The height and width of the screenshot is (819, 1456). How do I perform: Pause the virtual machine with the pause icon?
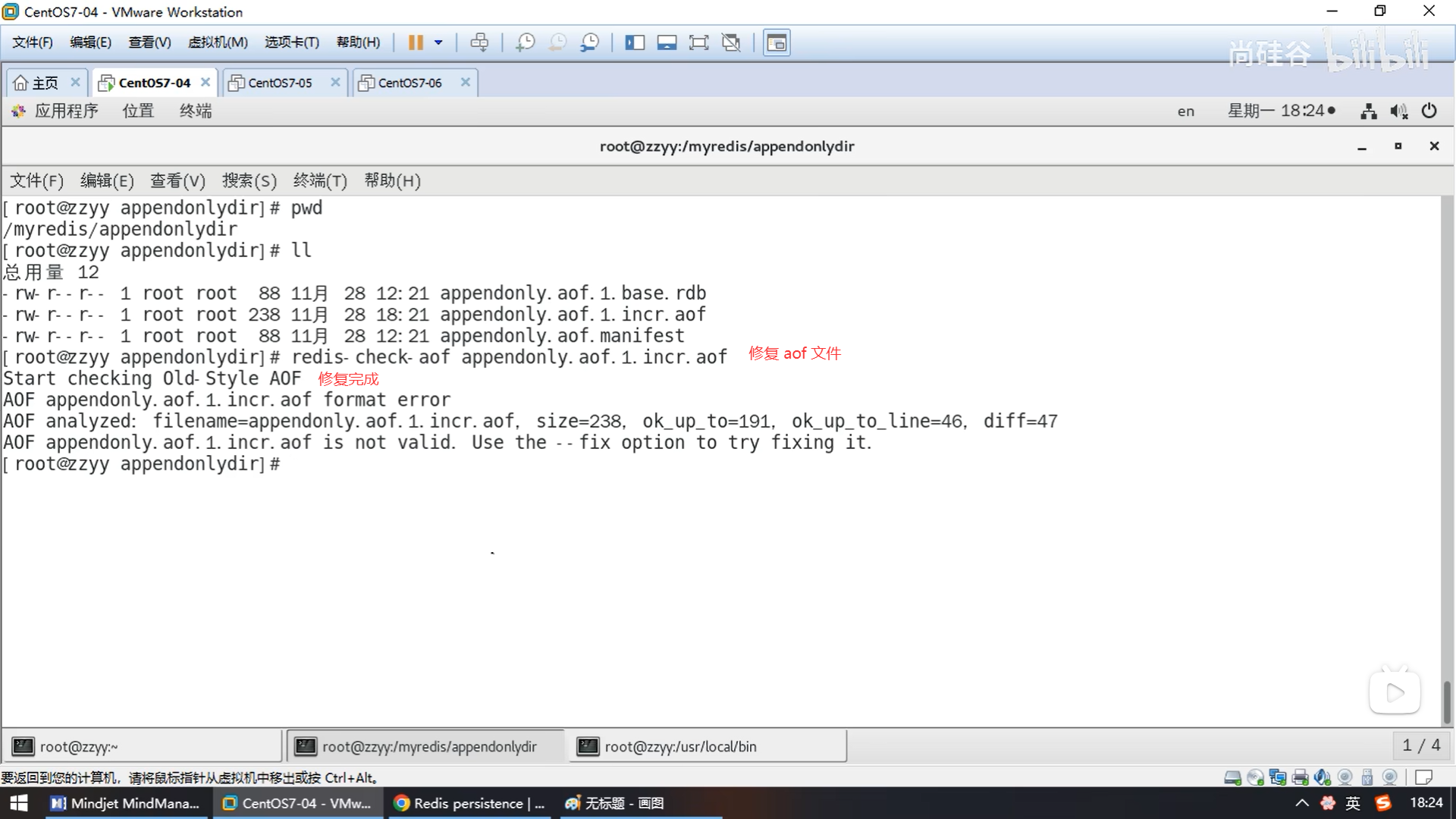(415, 42)
